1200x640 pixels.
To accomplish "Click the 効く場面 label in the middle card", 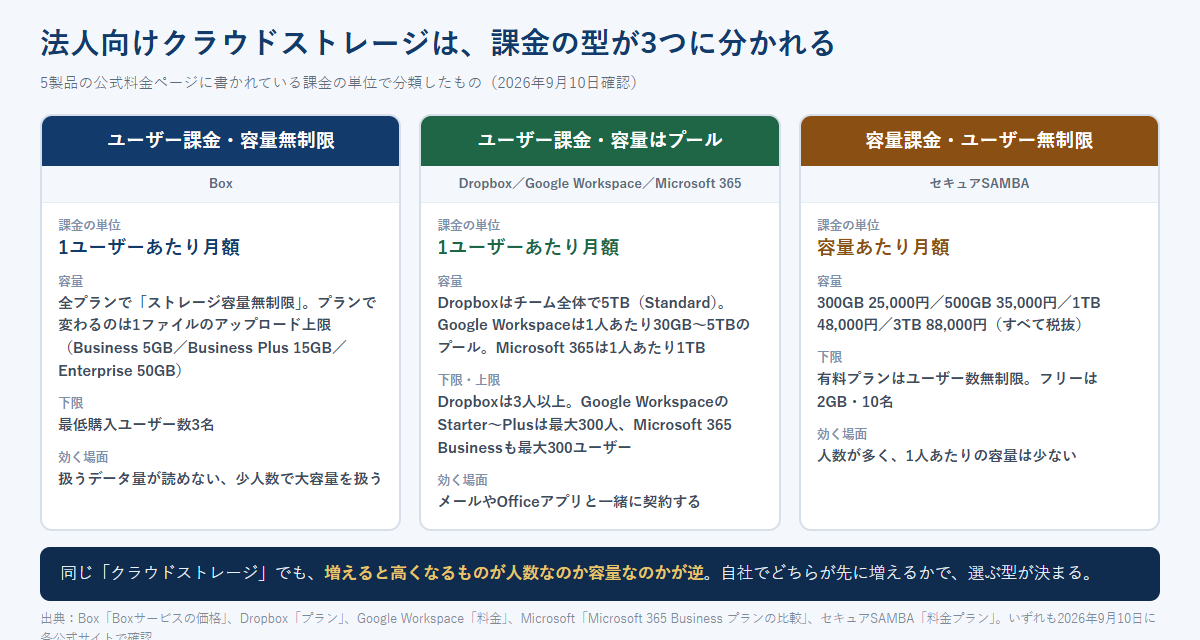I will [462, 480].
